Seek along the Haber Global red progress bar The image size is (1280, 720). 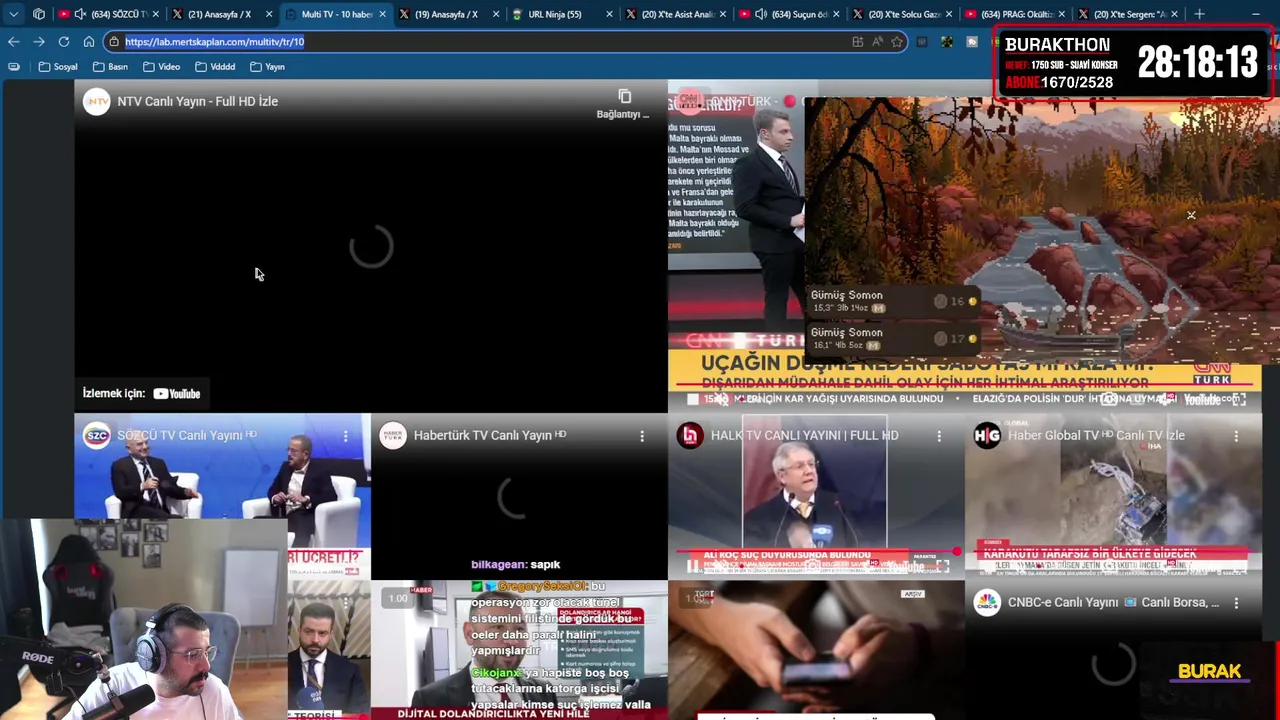pyautogui.click(x=1113, y=552)
